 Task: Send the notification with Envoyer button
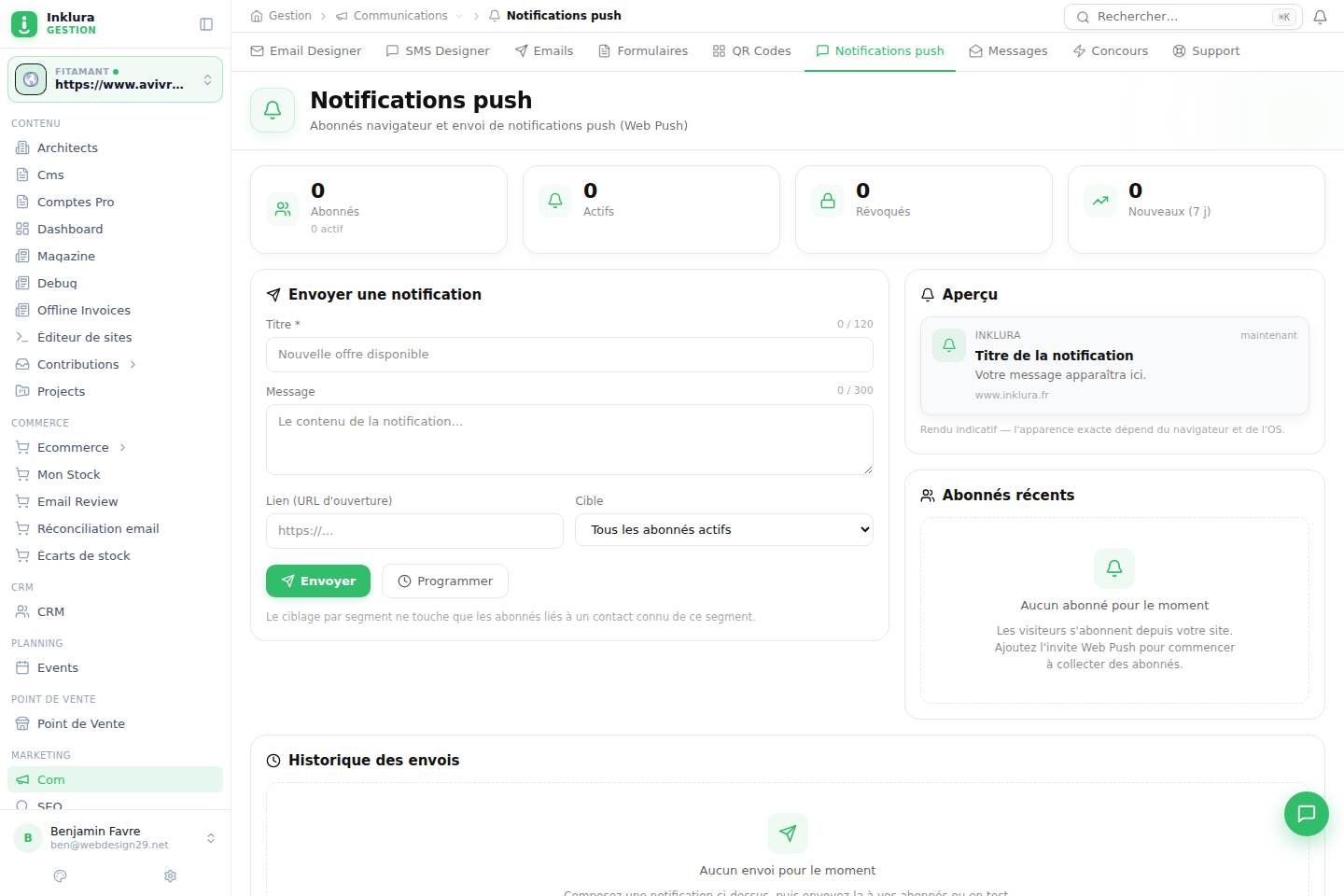(318, 581)
